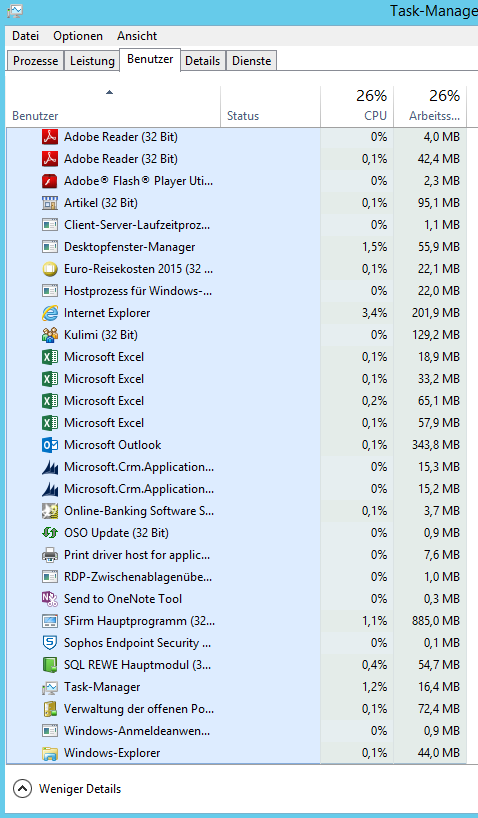Click the Adobe Flash Player Utility icon
The width and height of the screenshot is (478, 818).
coord(50,181)
